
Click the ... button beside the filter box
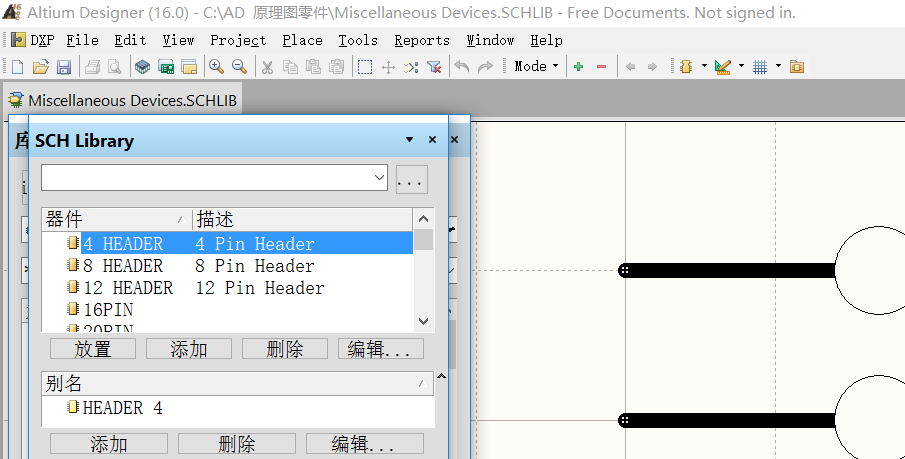412,179
